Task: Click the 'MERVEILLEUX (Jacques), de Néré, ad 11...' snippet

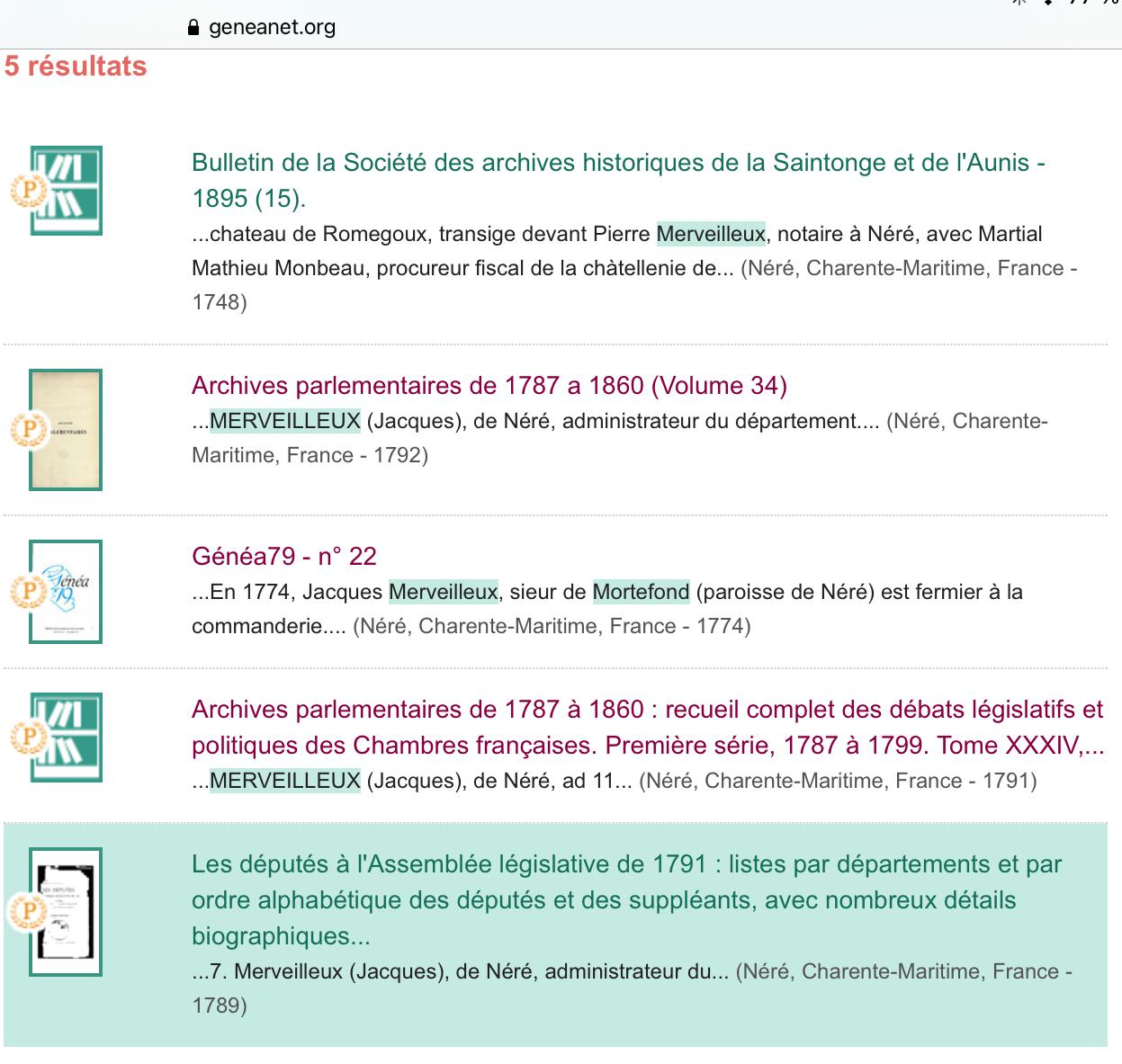Action: pyautogui.click(x=412, y=781)
